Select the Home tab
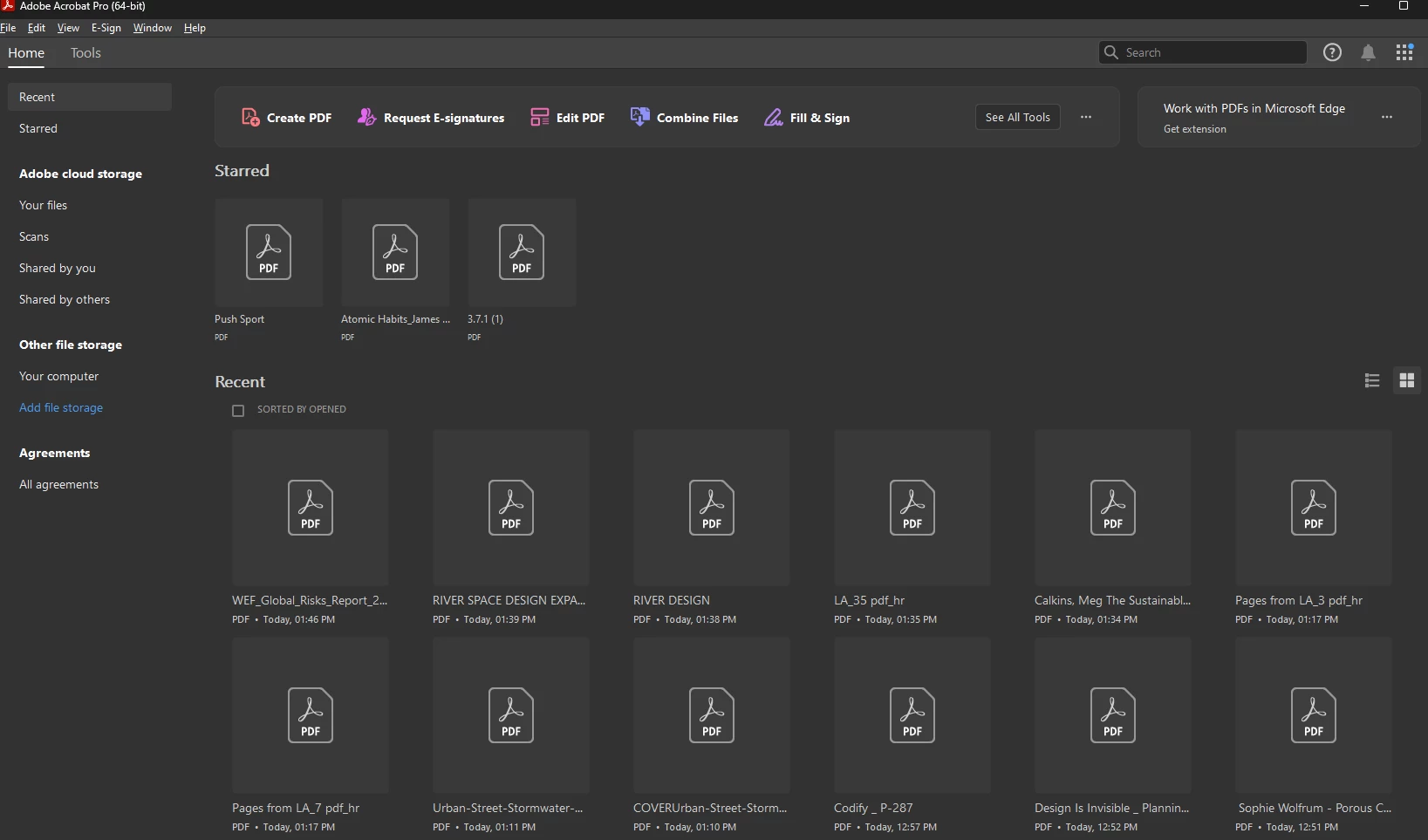This screenshot has height=840, width=1428. click(x=26, y=52)
